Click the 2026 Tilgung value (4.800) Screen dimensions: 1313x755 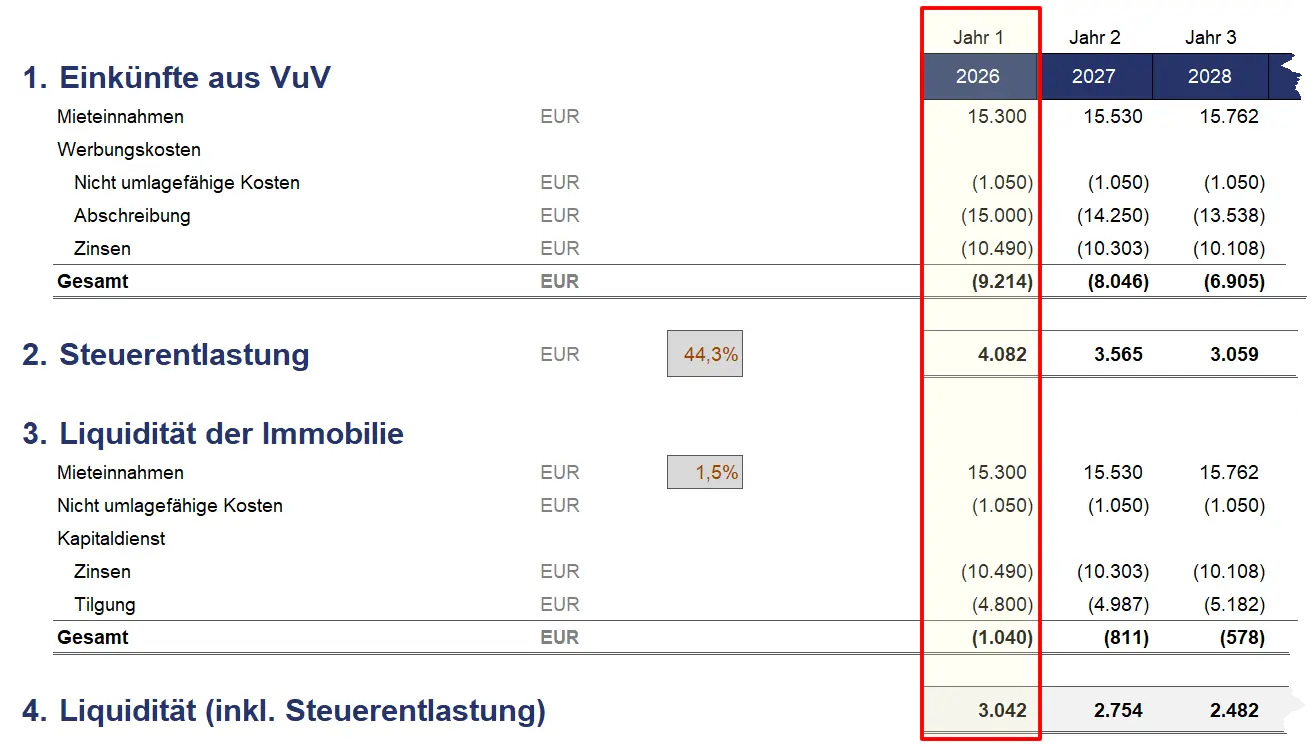1002,605
